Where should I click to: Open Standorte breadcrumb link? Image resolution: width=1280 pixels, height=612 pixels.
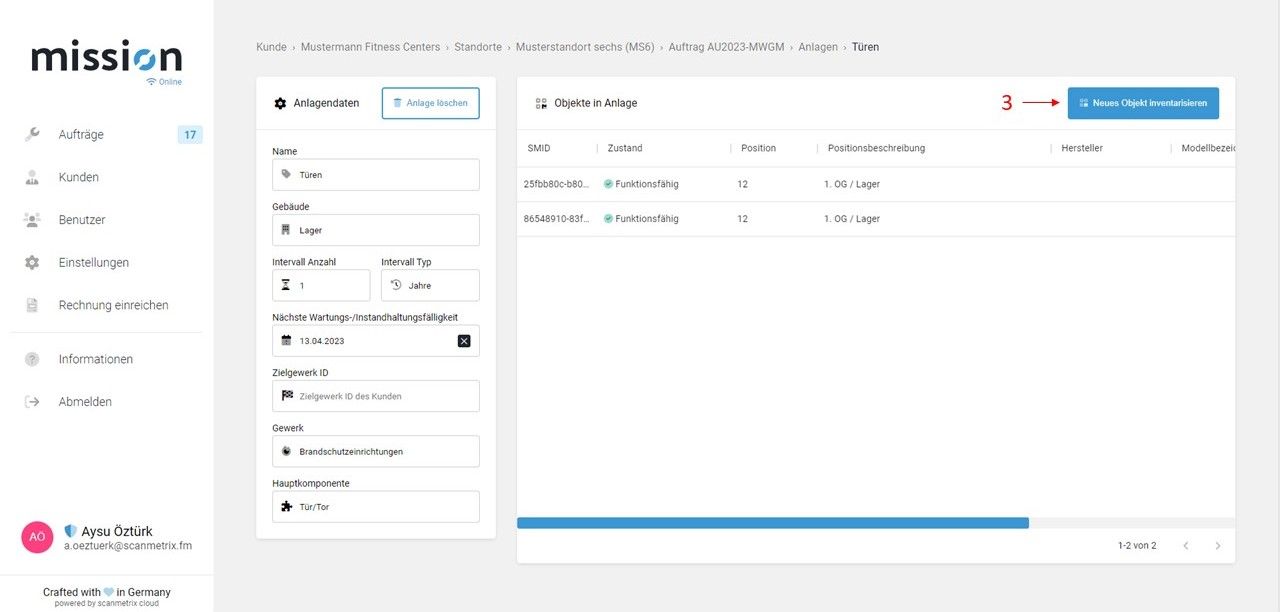[x=477, y=47]
